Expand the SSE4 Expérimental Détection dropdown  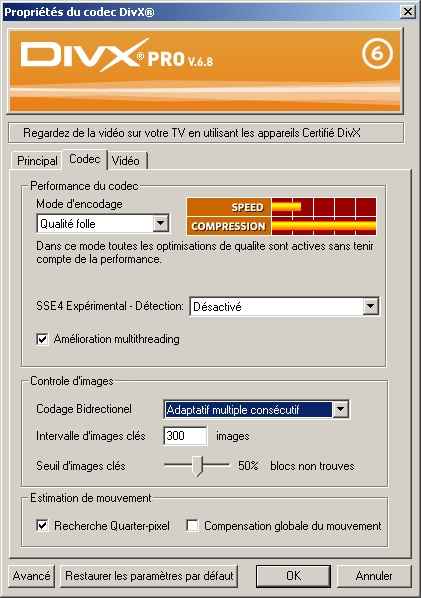pyautogui.click(x=370, y=306)
